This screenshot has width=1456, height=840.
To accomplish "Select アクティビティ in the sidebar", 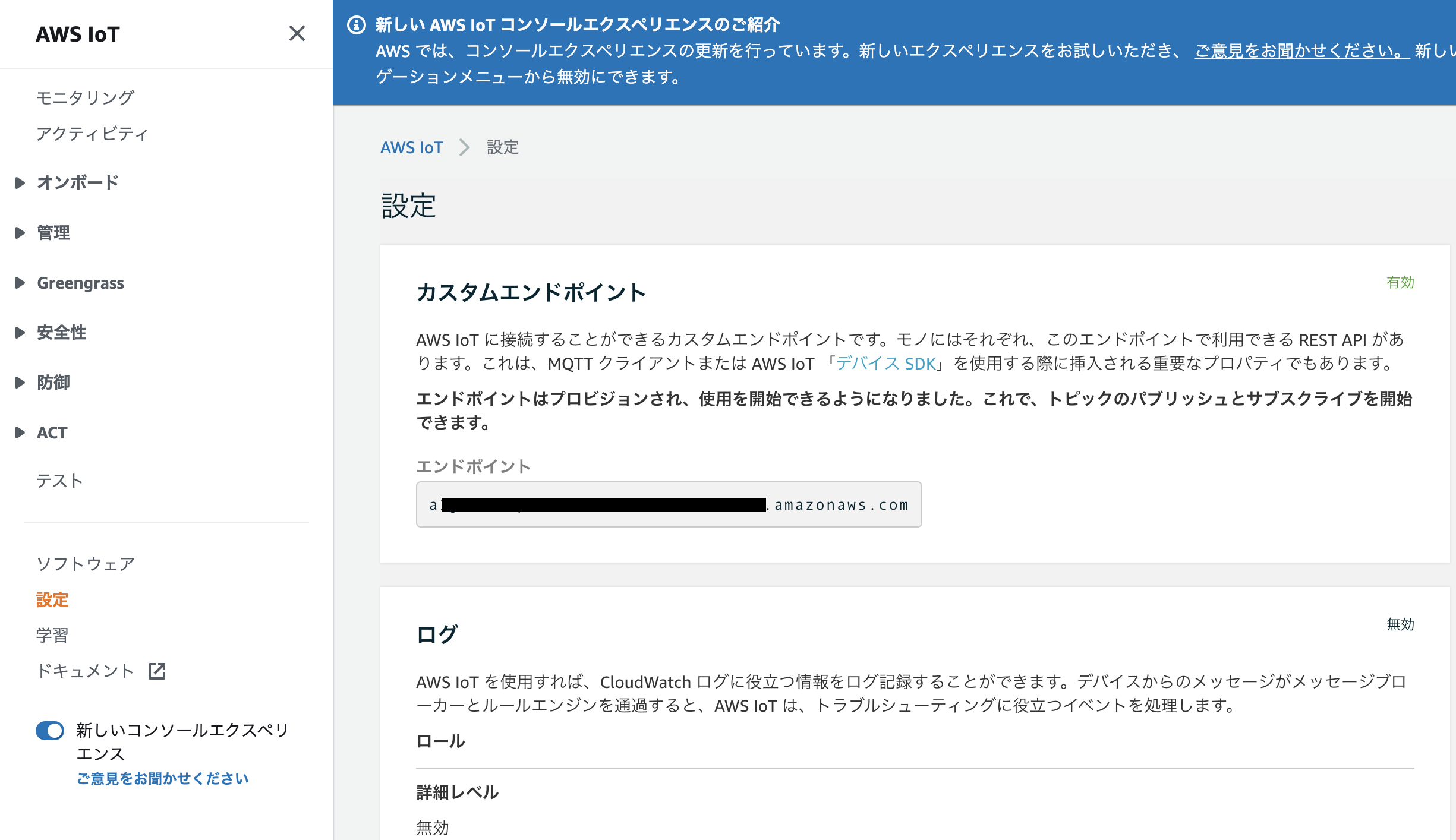I will (x=93, y=134).
